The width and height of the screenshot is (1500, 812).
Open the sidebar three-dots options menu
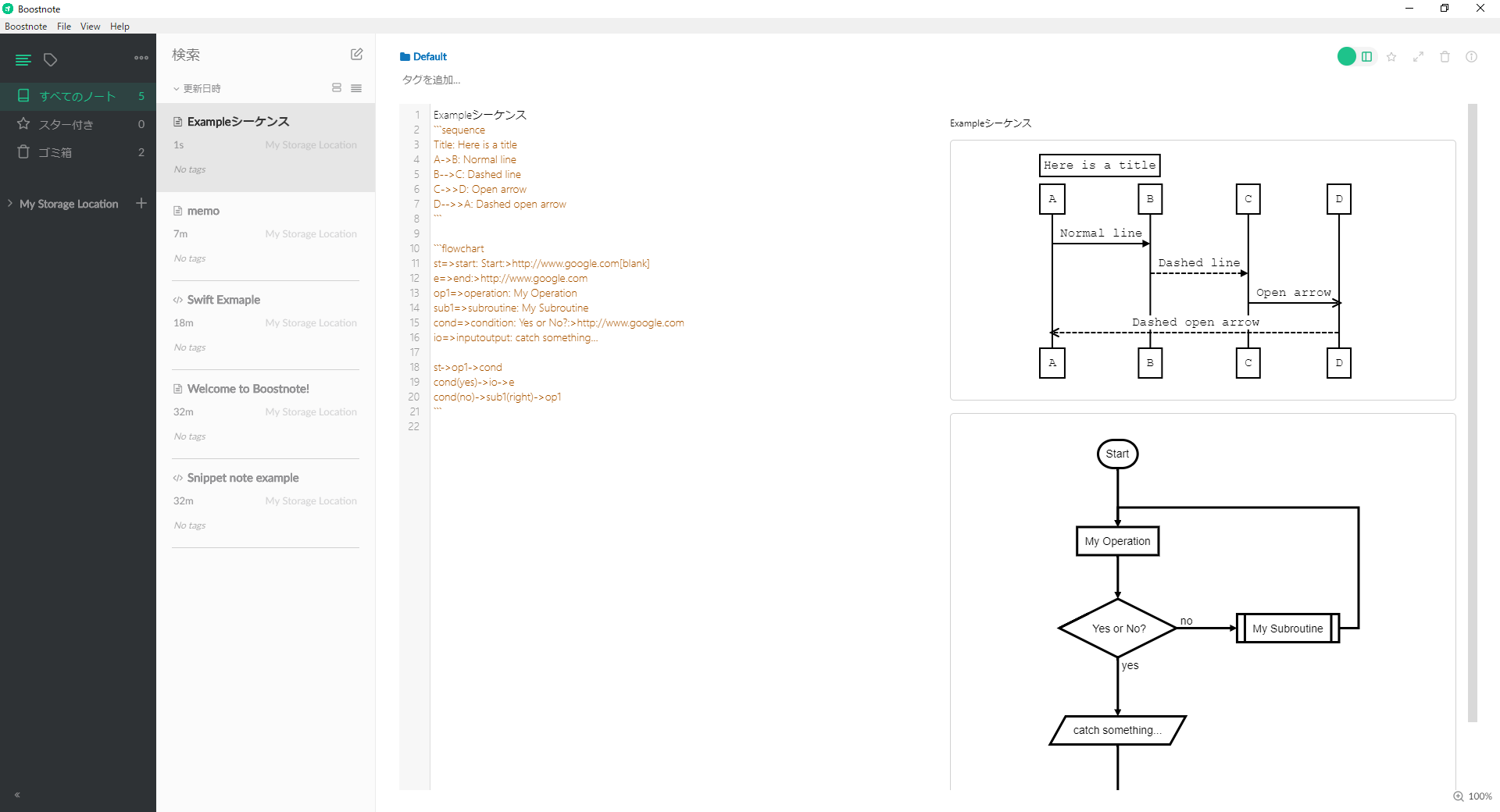coord(141,58)
